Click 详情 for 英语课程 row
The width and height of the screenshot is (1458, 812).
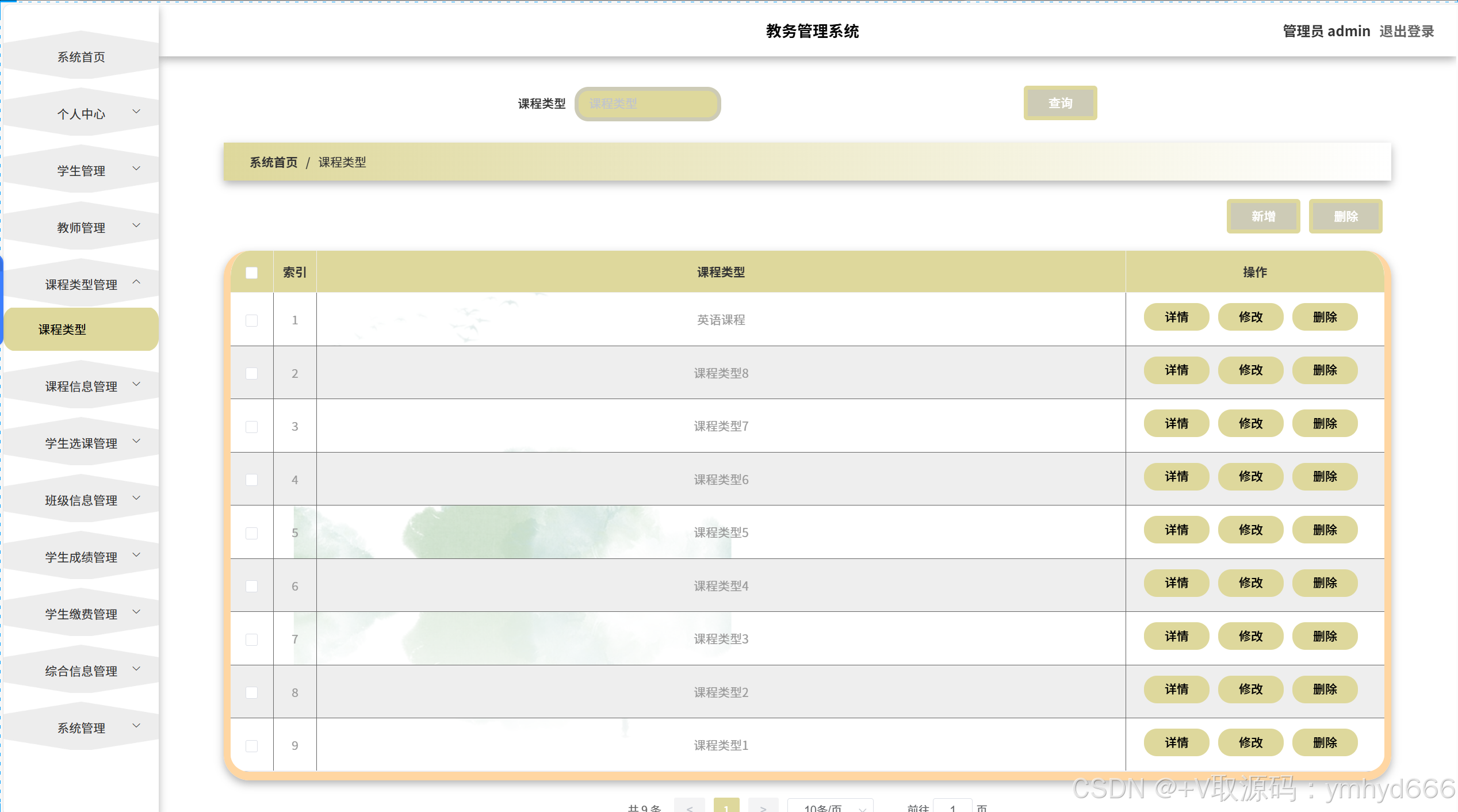(x=1176, y=317)
